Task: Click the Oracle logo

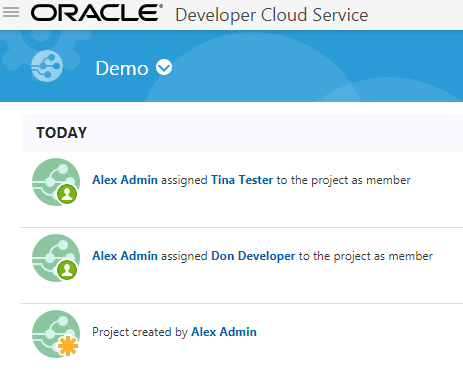Action: 97,13
